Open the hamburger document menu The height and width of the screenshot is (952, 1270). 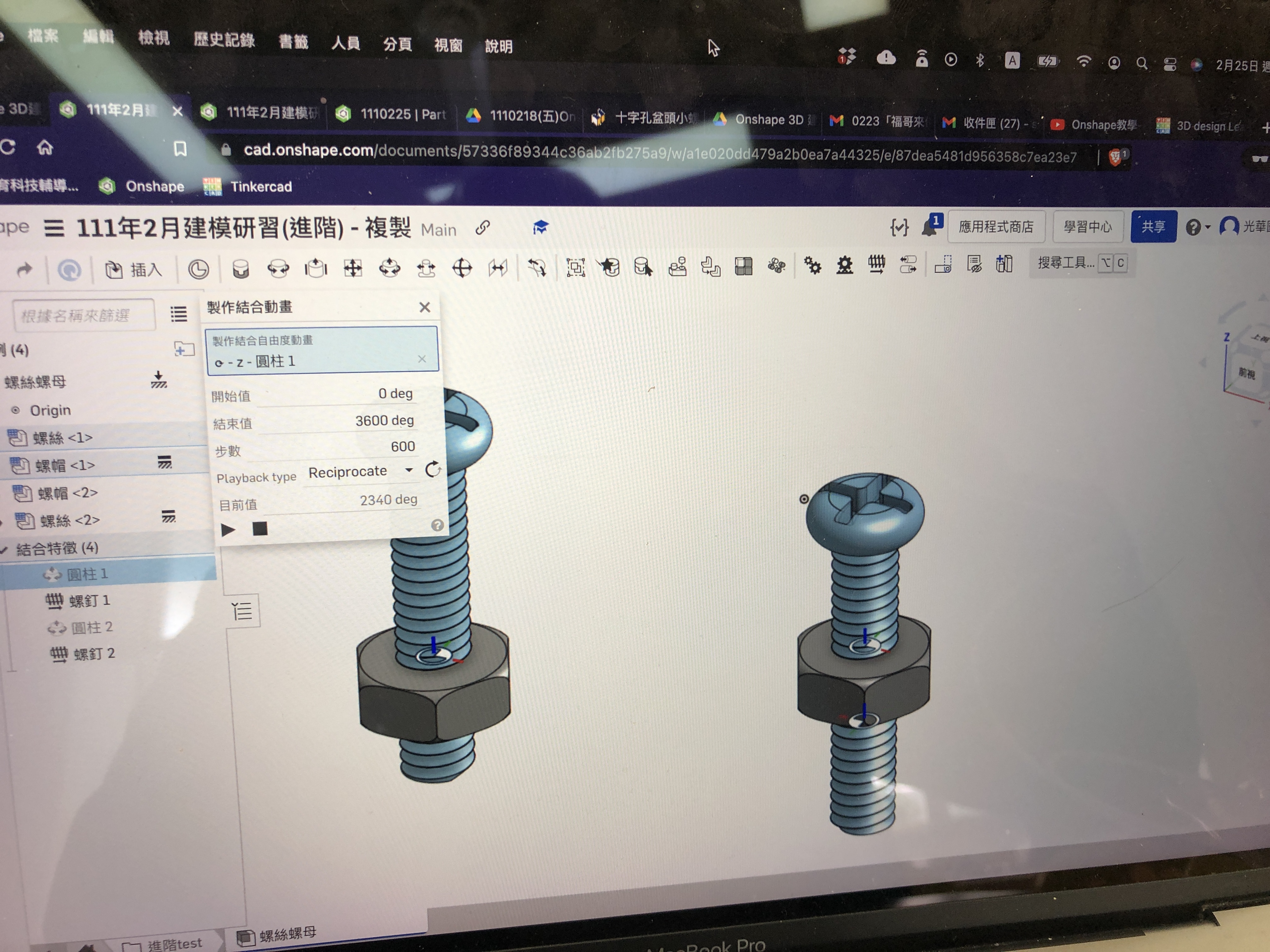pyautogui.click(x=54, y=228)
